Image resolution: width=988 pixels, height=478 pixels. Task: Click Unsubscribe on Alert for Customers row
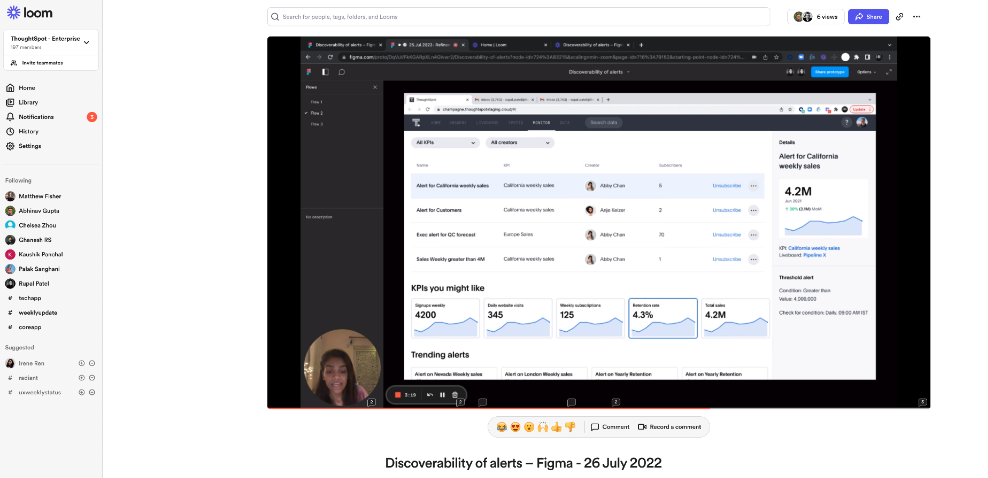pos(727,210)
